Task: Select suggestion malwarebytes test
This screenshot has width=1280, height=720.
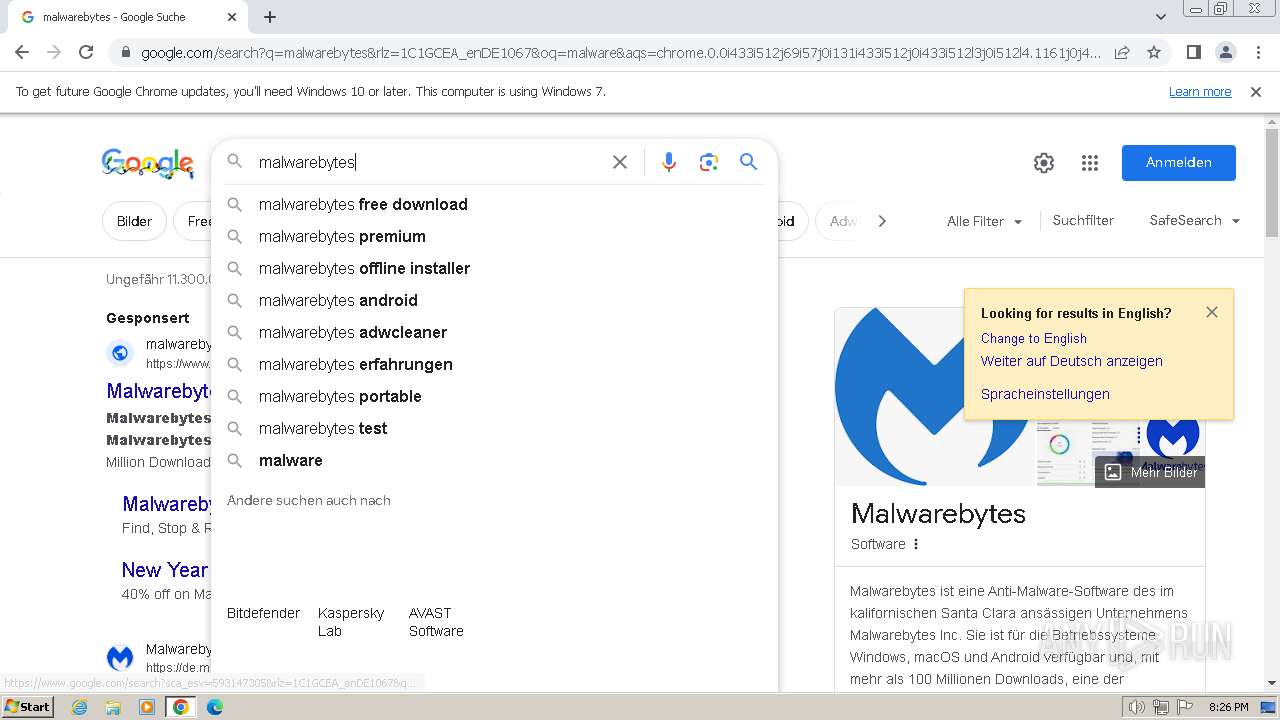Action: 494,428
